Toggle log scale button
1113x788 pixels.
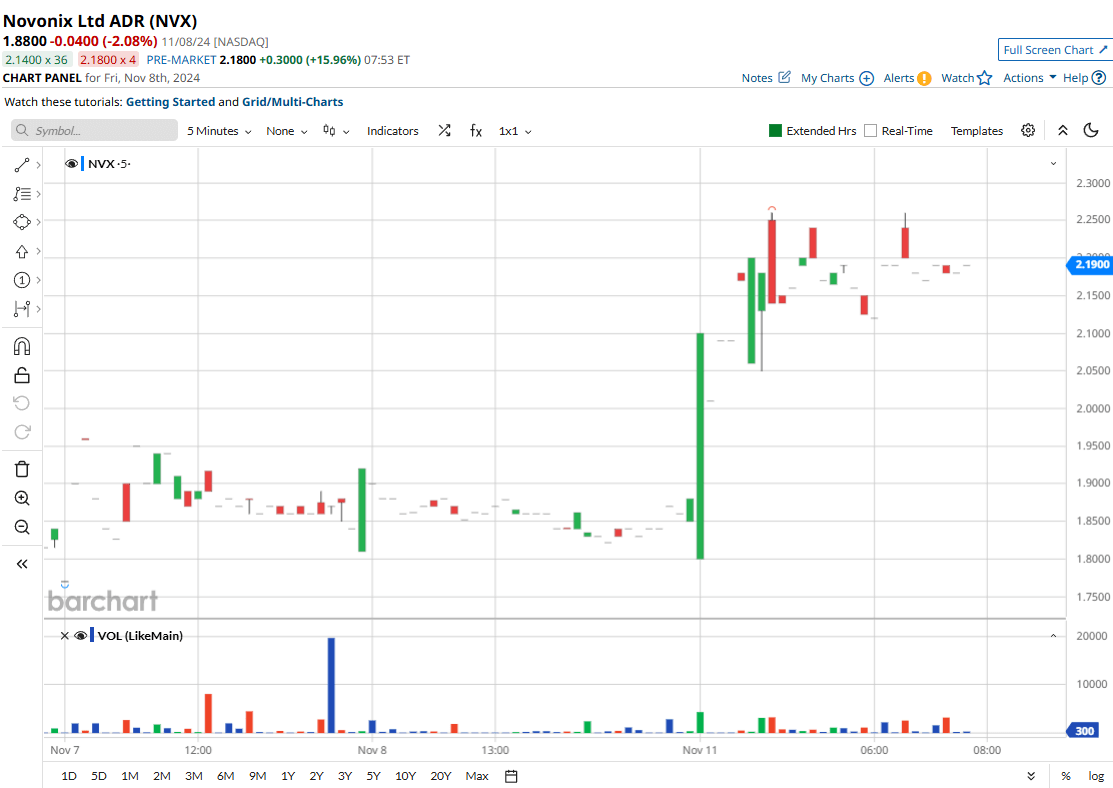(1096, 776)
